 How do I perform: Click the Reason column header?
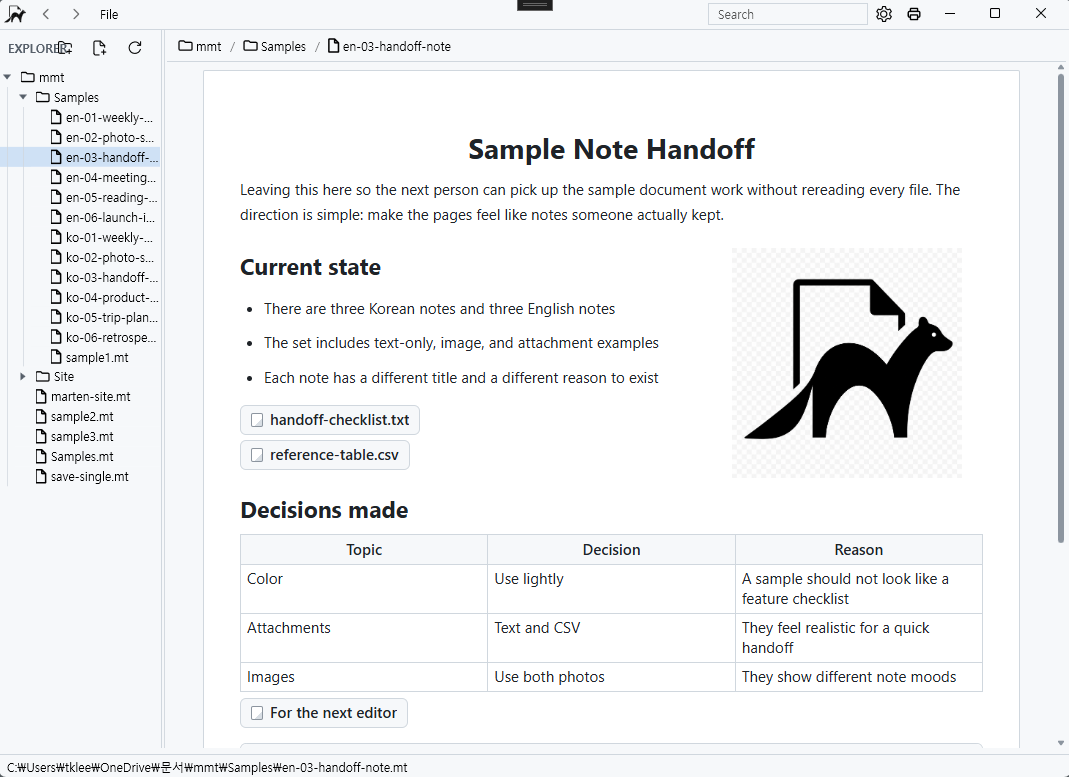pos(859,549)
